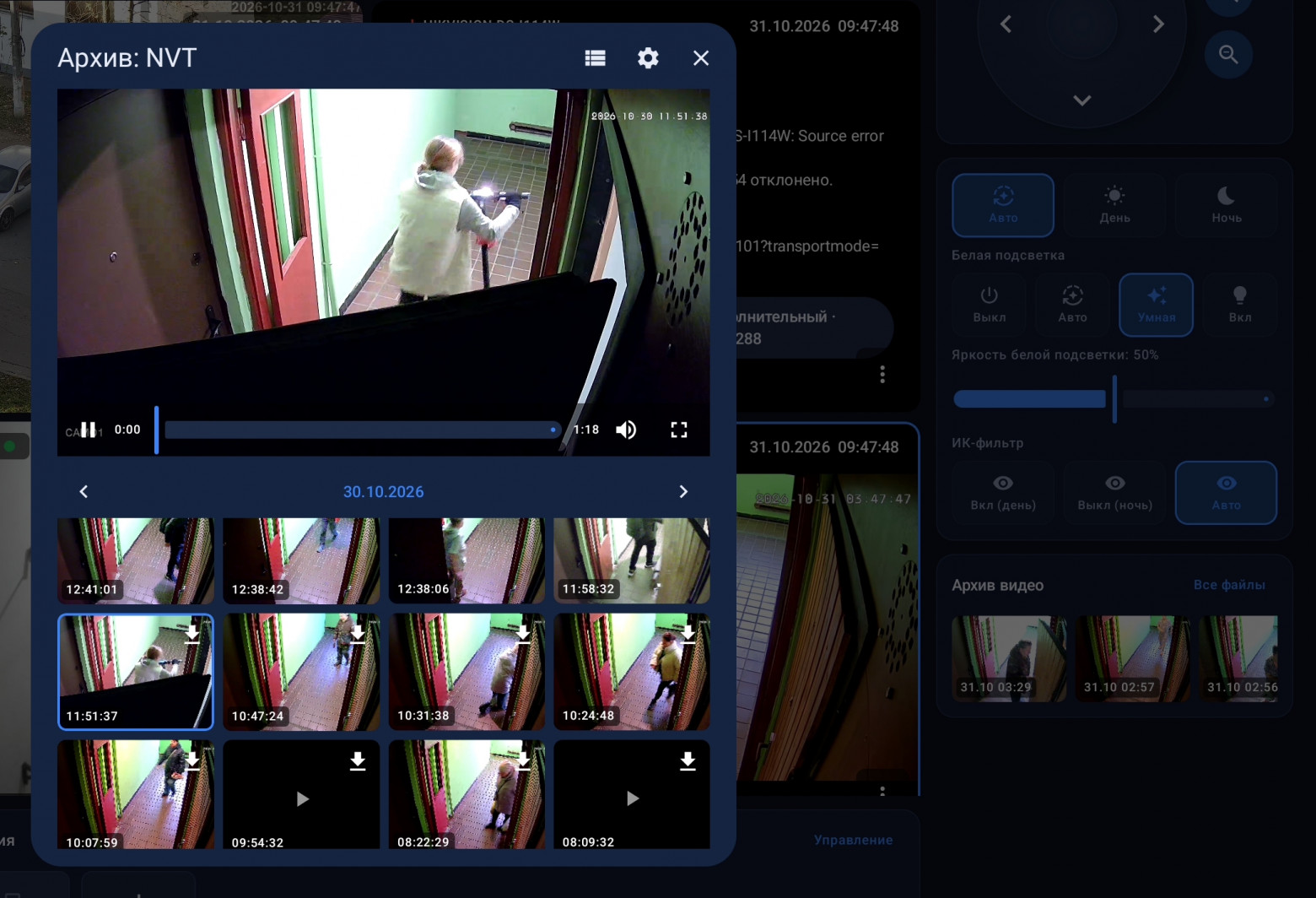Download the 08:22:29 recording

[523, 761]
